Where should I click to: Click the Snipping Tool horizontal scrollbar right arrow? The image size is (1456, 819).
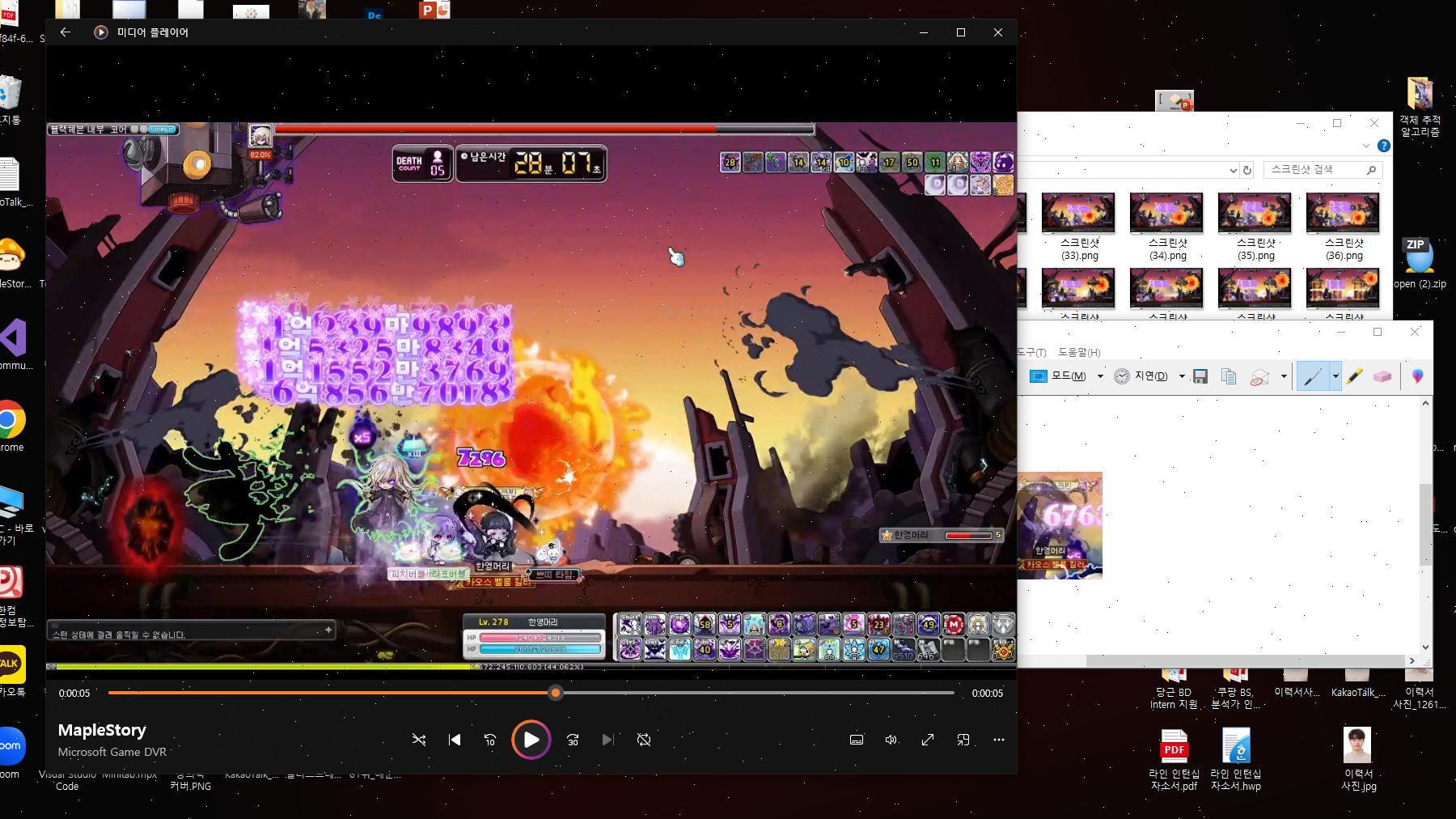coord(1412,660)
